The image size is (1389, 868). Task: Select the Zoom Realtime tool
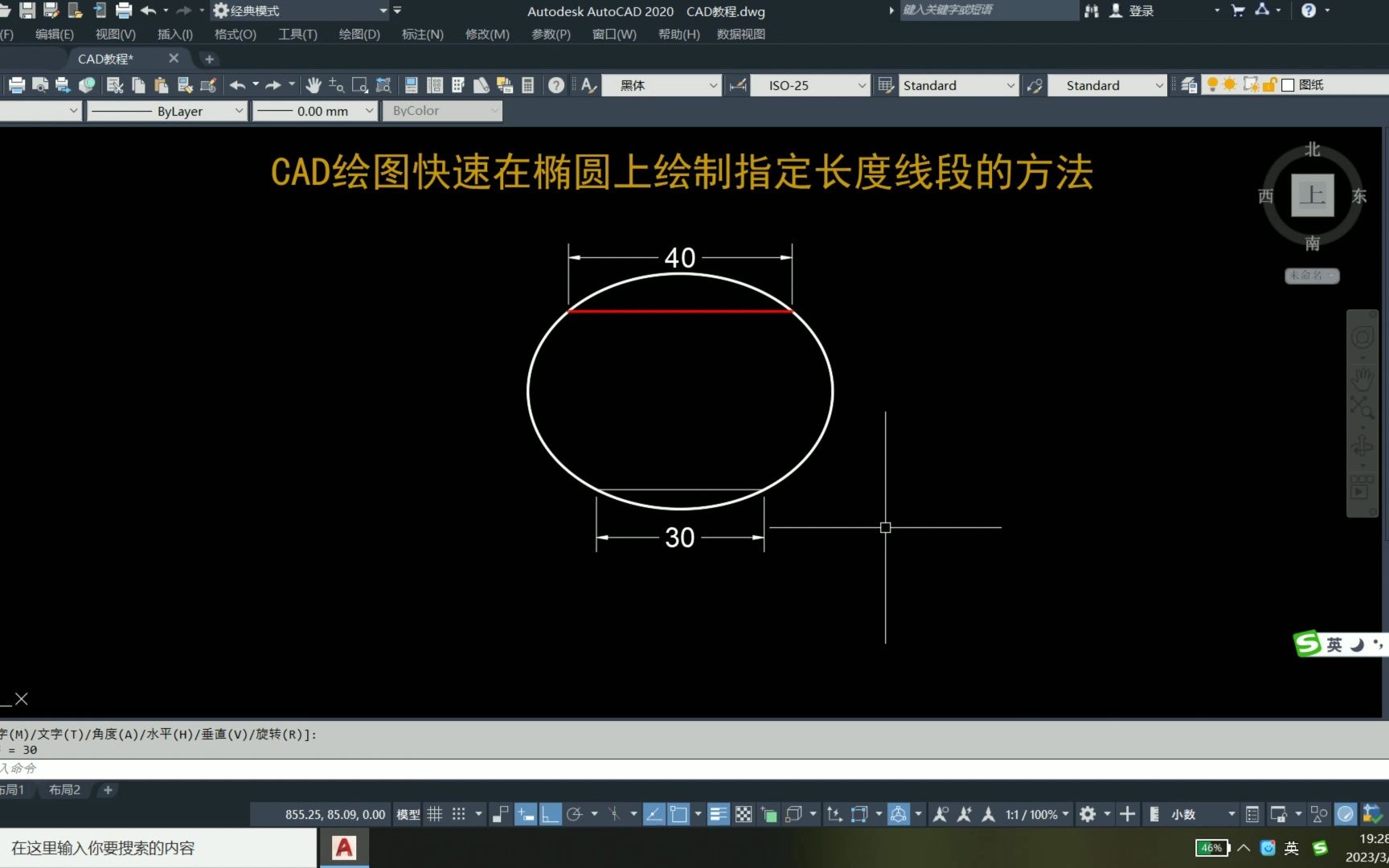pyautogui.click(x=337, y=85)
